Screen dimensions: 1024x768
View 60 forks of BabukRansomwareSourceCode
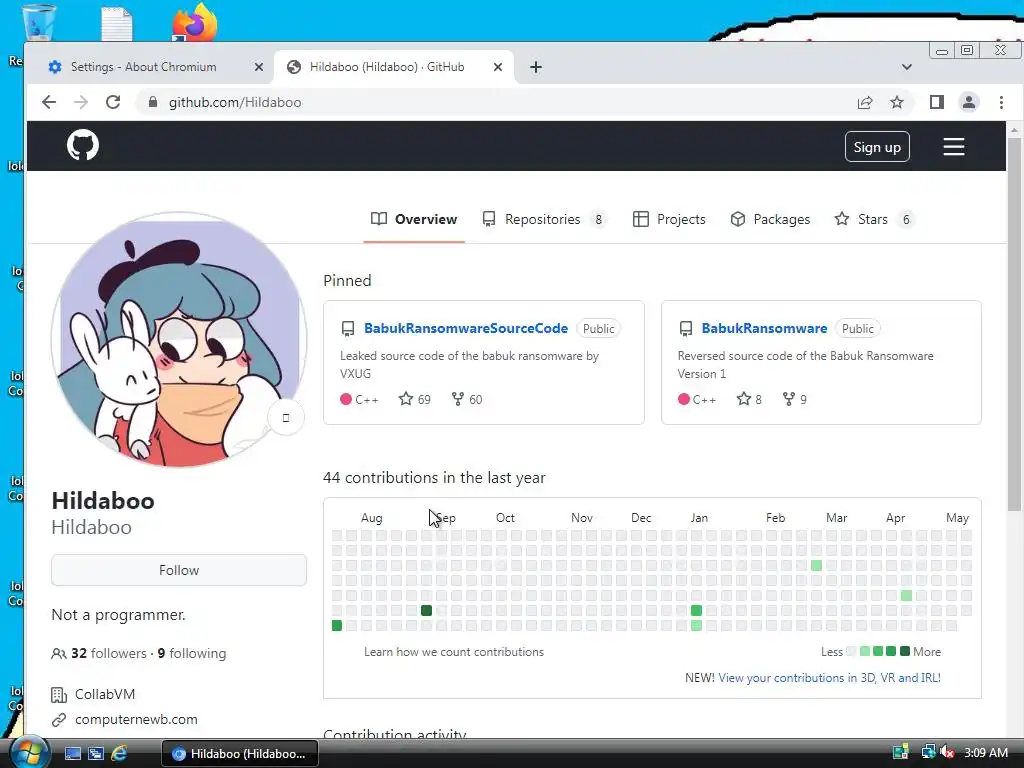467,399
